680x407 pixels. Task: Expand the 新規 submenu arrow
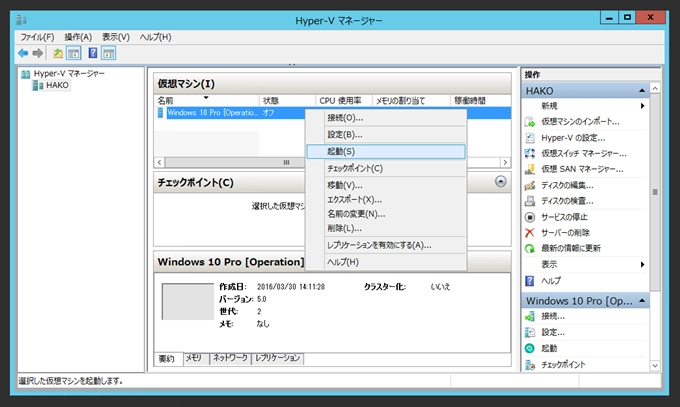[x=642, y=106]
